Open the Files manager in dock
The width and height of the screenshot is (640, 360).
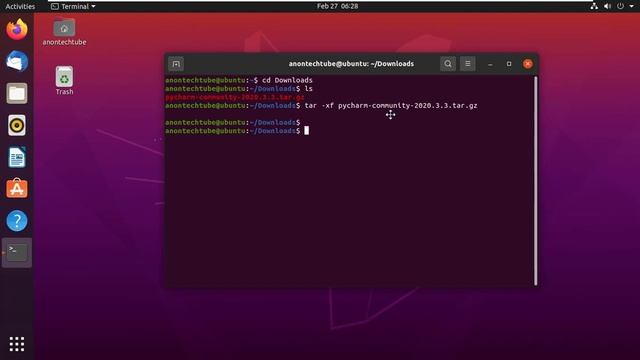[17, 93]
